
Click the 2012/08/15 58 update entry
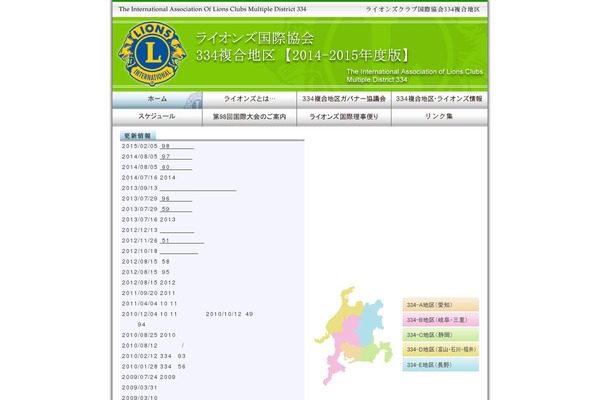click(x=145, y=262)
